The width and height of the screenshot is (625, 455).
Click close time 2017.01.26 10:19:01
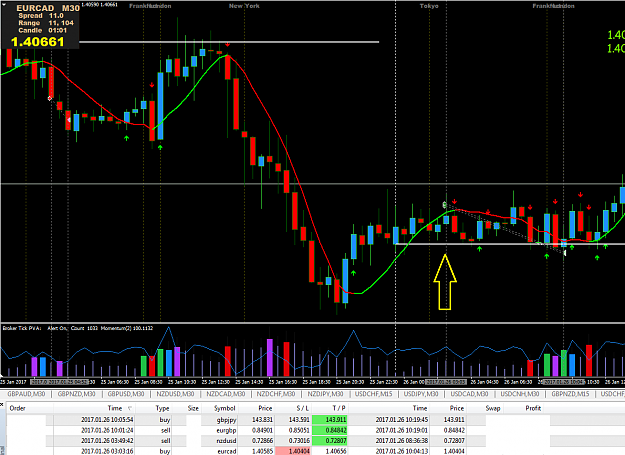tap(402, 431)
